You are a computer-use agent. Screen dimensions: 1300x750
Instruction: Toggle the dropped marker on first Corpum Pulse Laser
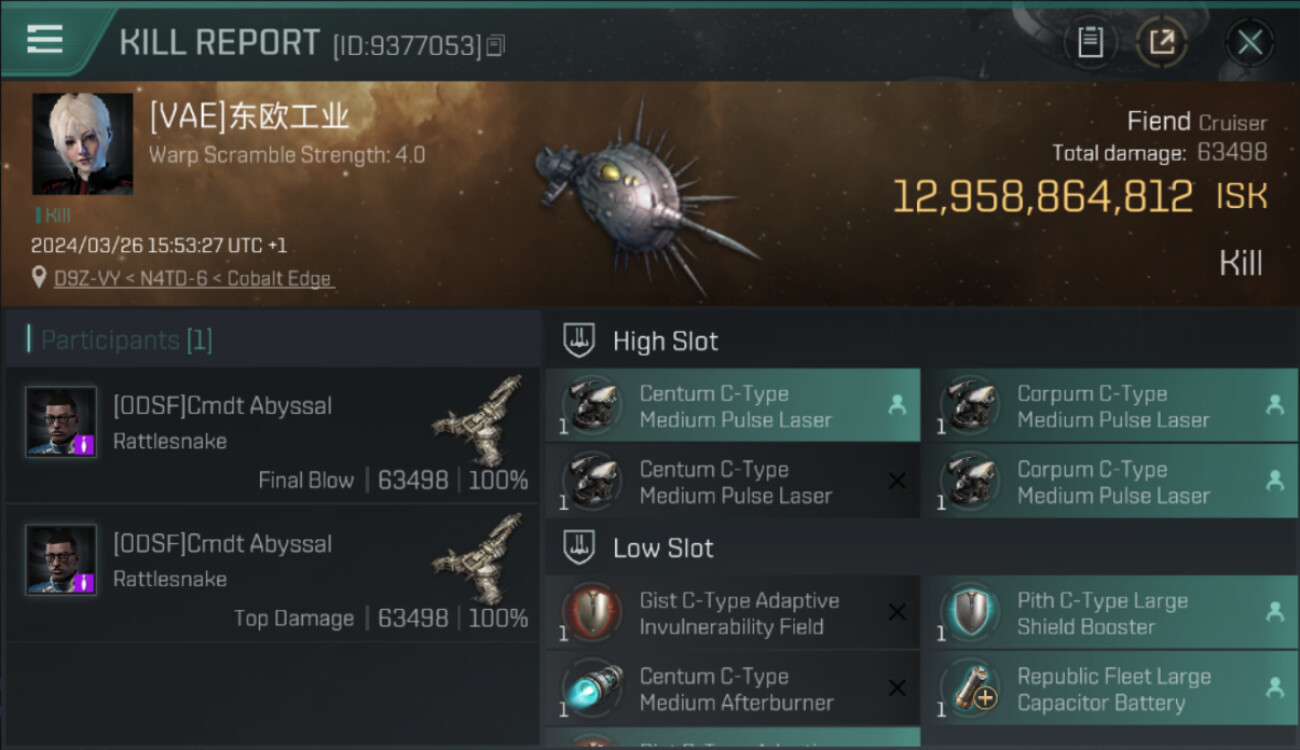(x=1275, y=405)
